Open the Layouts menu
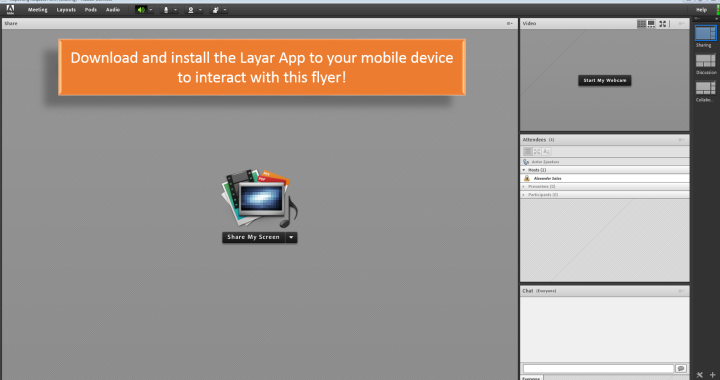Viewport: 720px width, 380px height. click(x=66, y=10)
